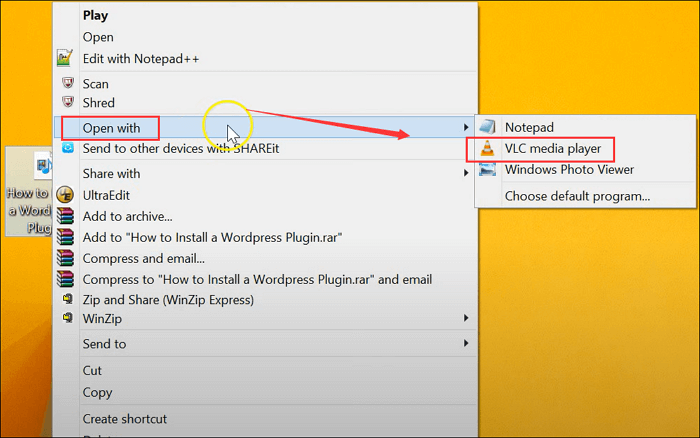Select the media file icon on the desktop
Image resolution: width=700 pixels, height=438 pixels.
[43, 166]
